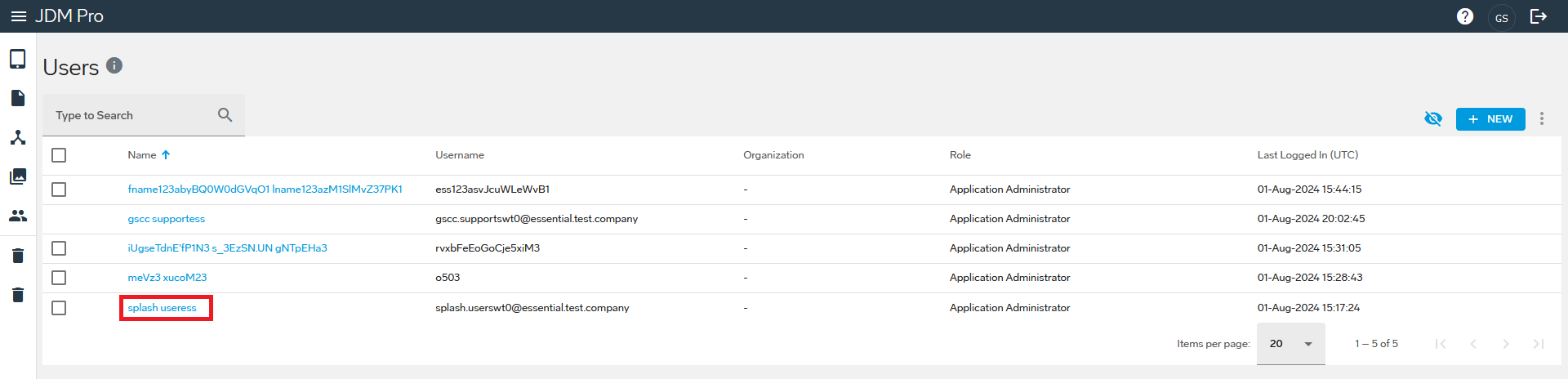Tick checkbox for iUgseTdnE'fP1N3 user
The width and height of the screenshot is (1568, 379).
59,248
